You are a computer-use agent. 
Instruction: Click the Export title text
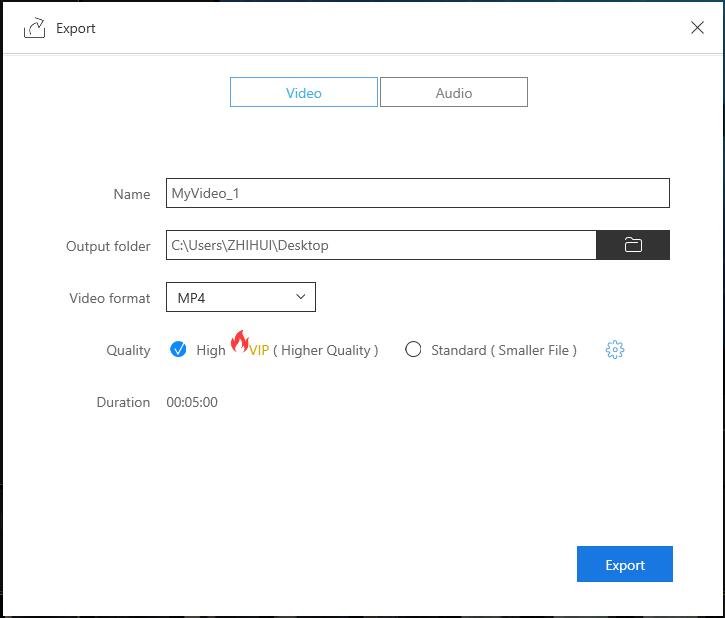(x=76, y=29)
